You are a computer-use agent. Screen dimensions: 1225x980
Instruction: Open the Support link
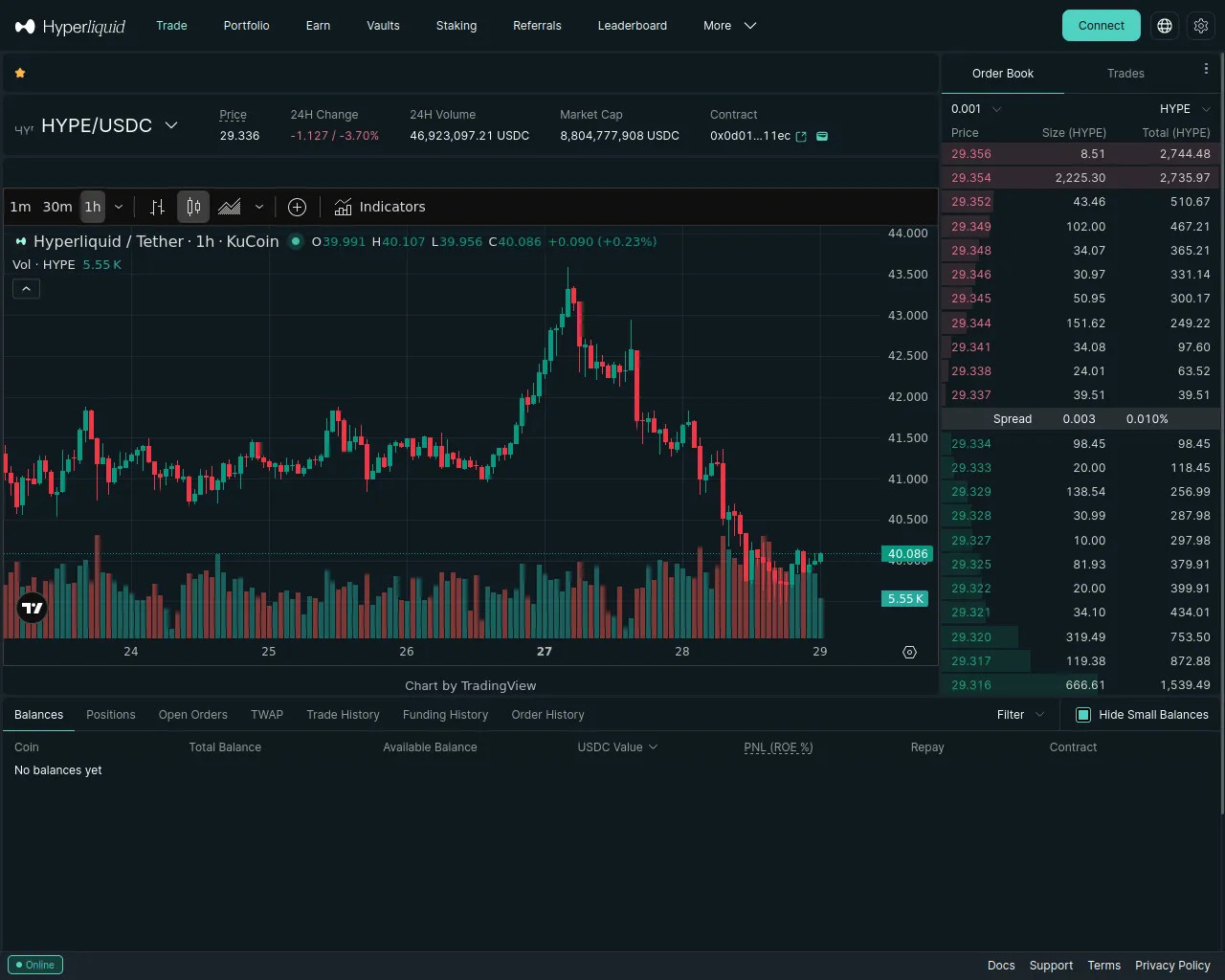1051,966
